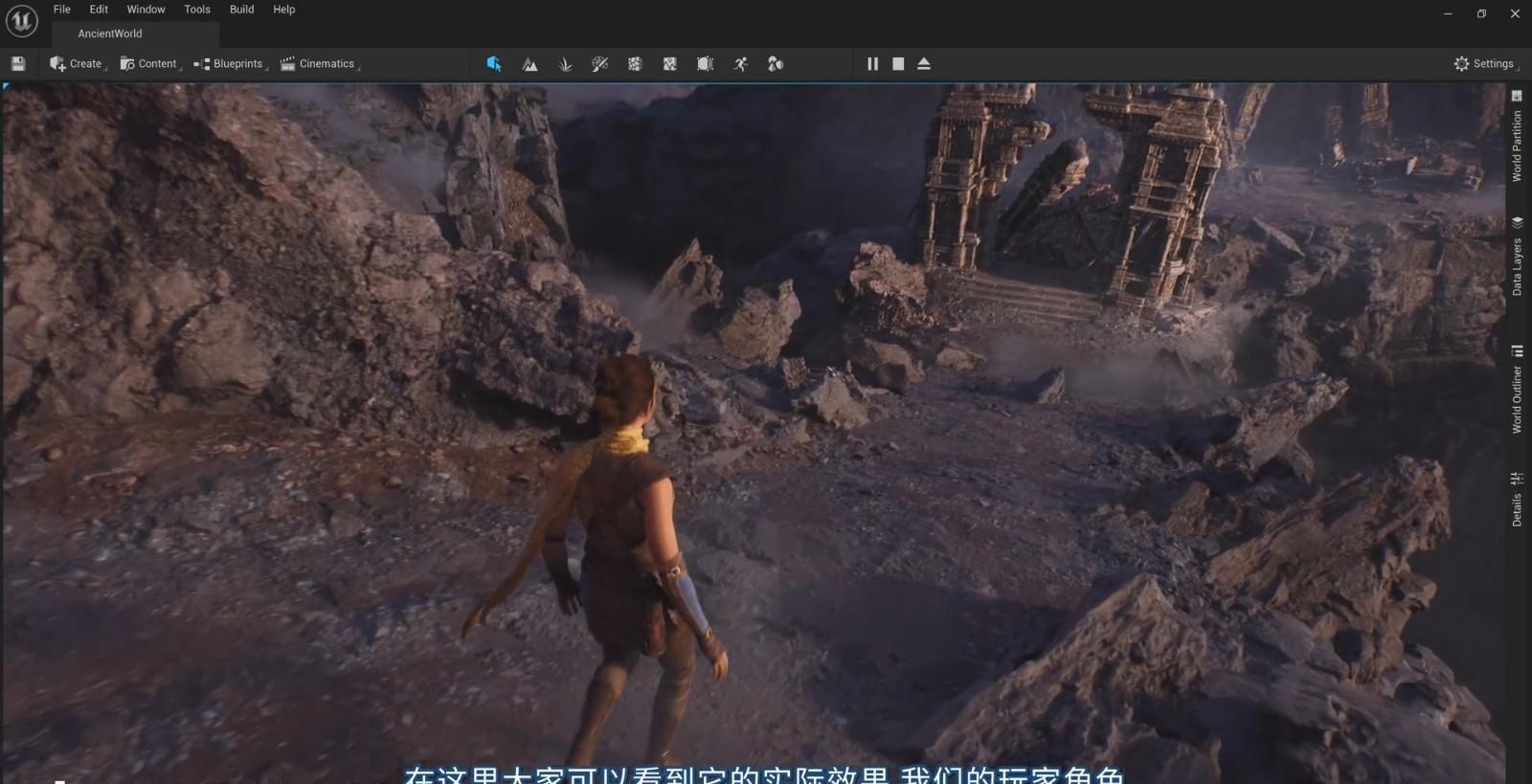The image size is (1532, 784).
Task: Activate the Landscape mode icon
Action: tap(529, 64)
